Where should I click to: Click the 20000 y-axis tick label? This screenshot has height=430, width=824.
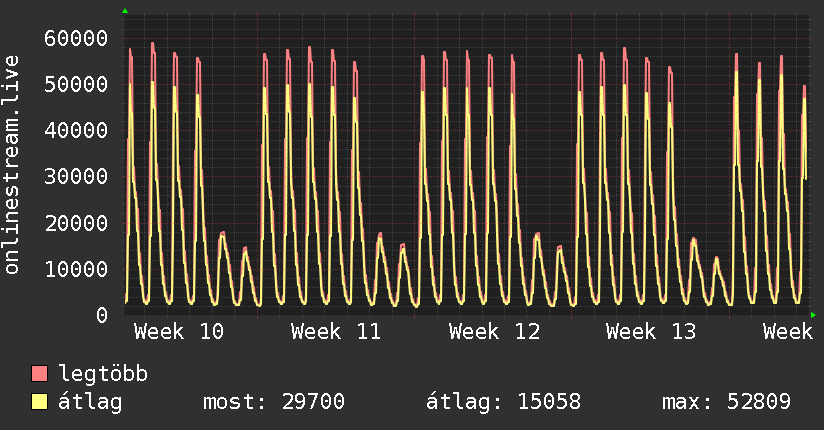coord(76,223)
